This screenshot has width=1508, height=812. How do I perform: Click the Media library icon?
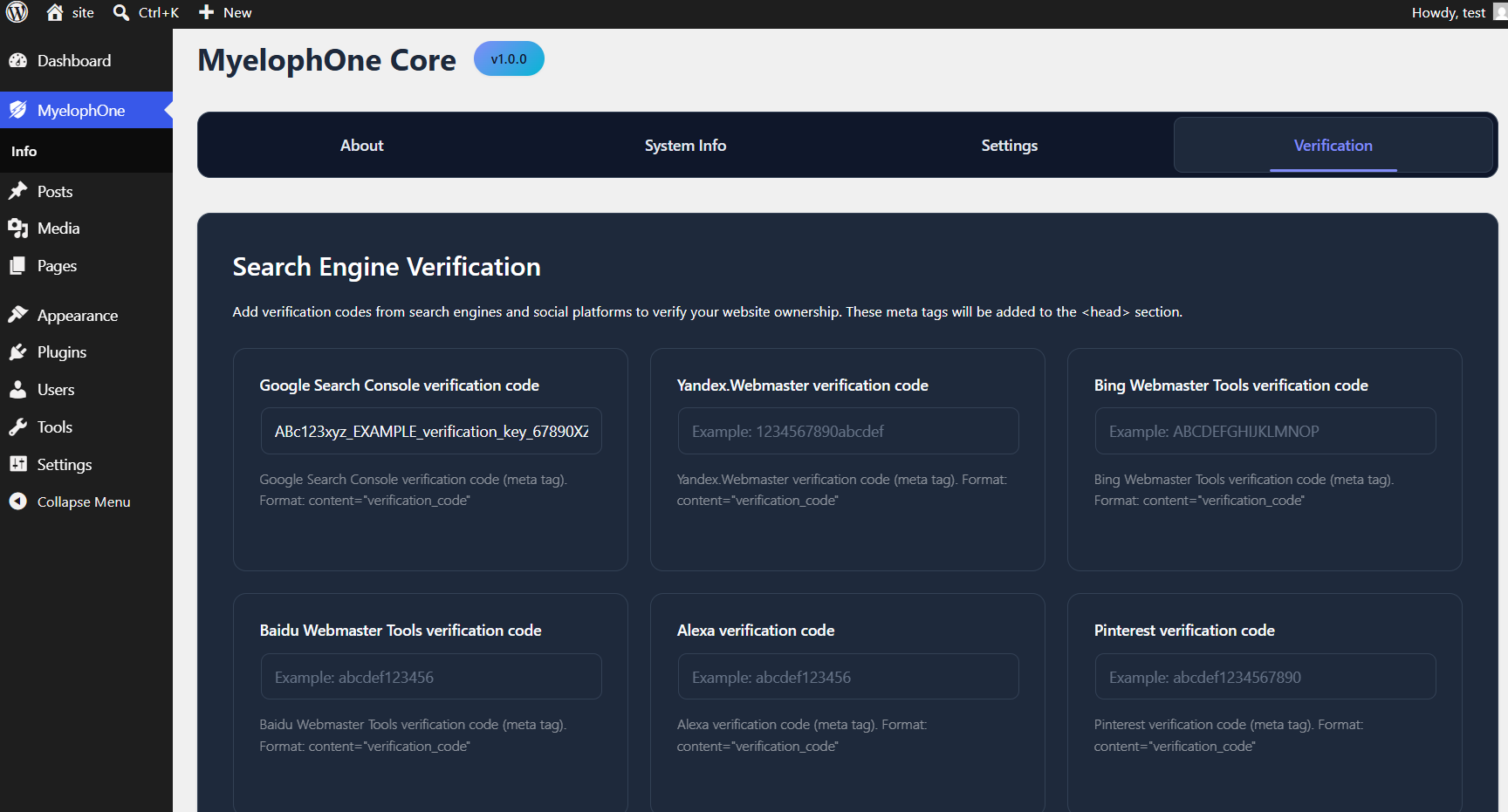point(18,229)
